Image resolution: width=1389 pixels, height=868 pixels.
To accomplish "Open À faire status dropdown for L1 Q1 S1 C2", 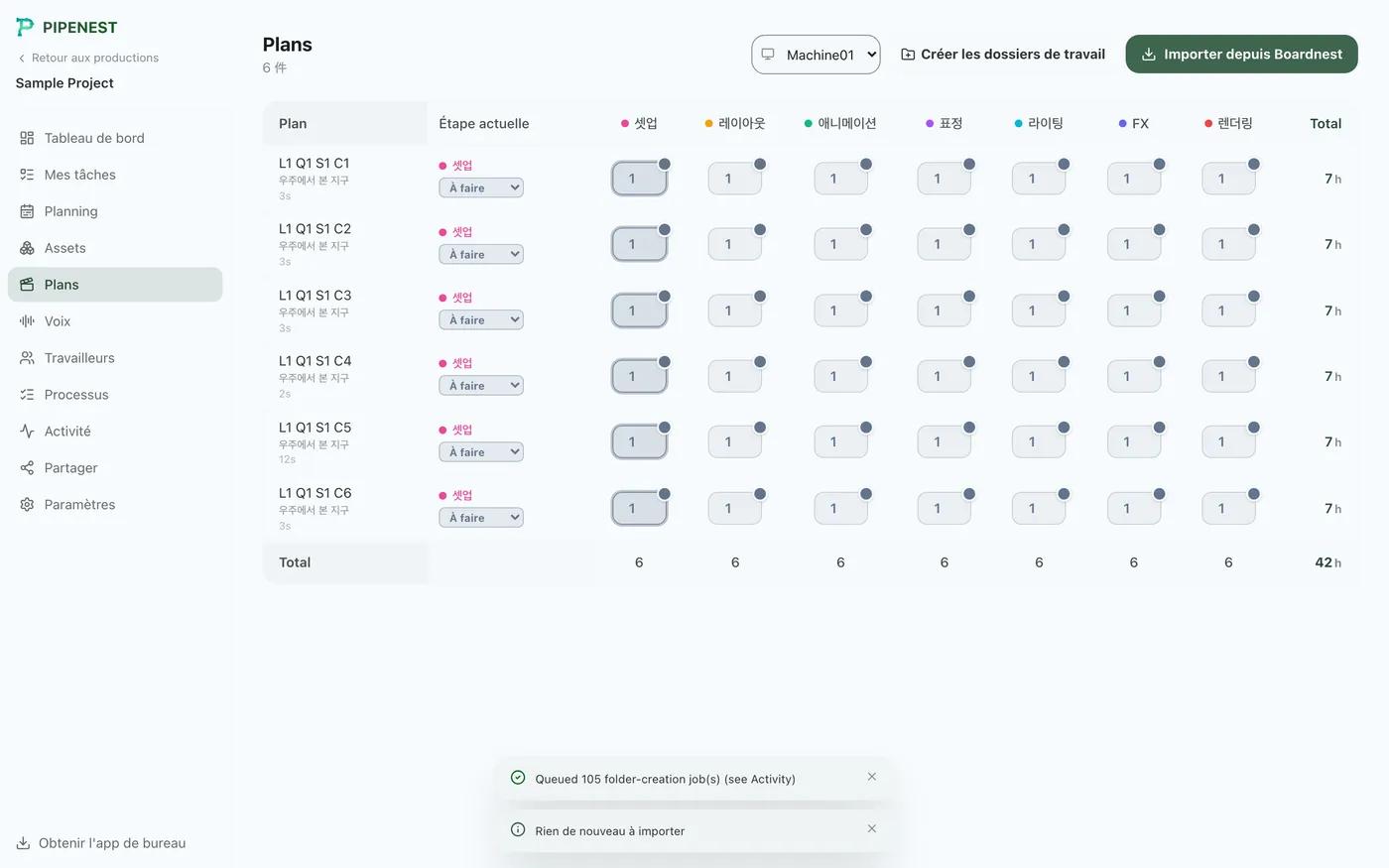I will tap(481, 254).
